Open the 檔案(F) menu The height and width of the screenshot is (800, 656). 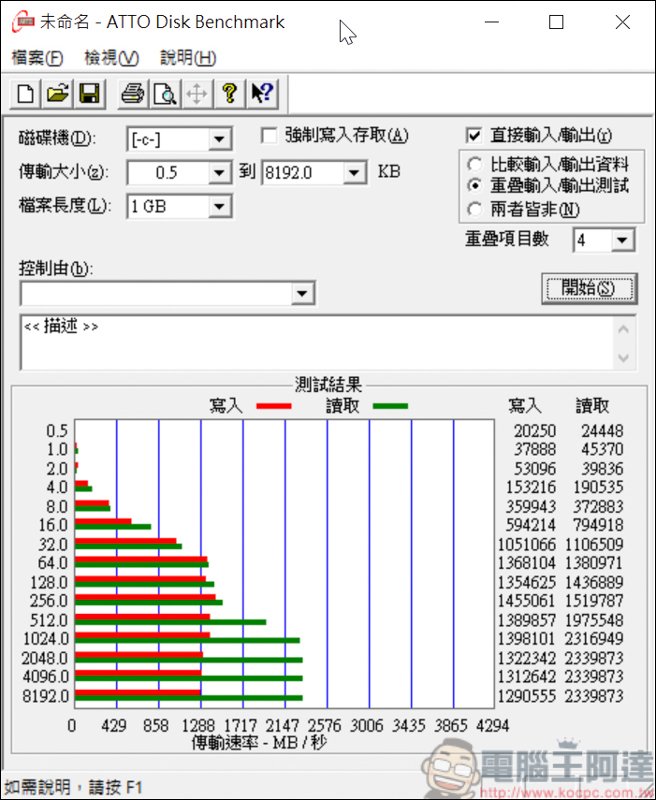coord(37,58)
